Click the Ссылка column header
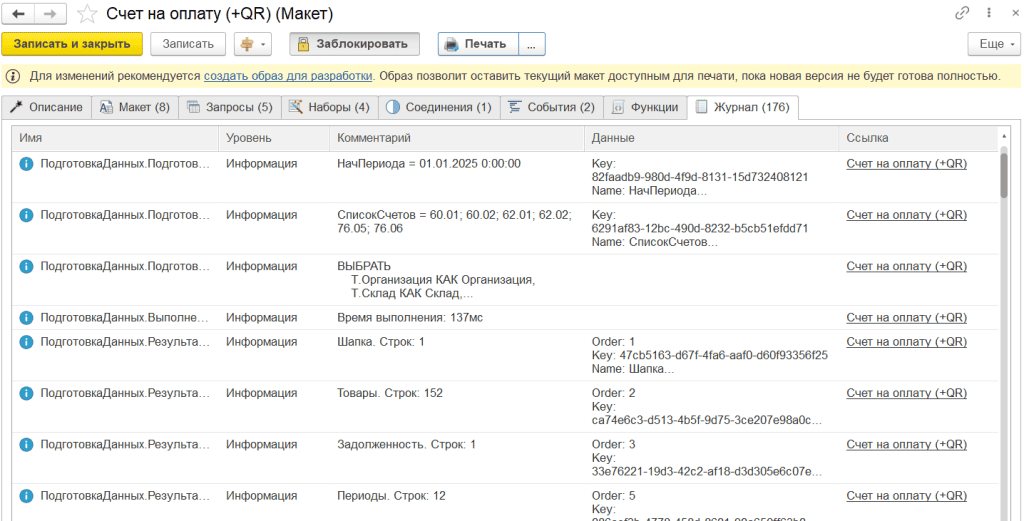The height and width of the screenshot is (521, 1024). click(918, 138)
